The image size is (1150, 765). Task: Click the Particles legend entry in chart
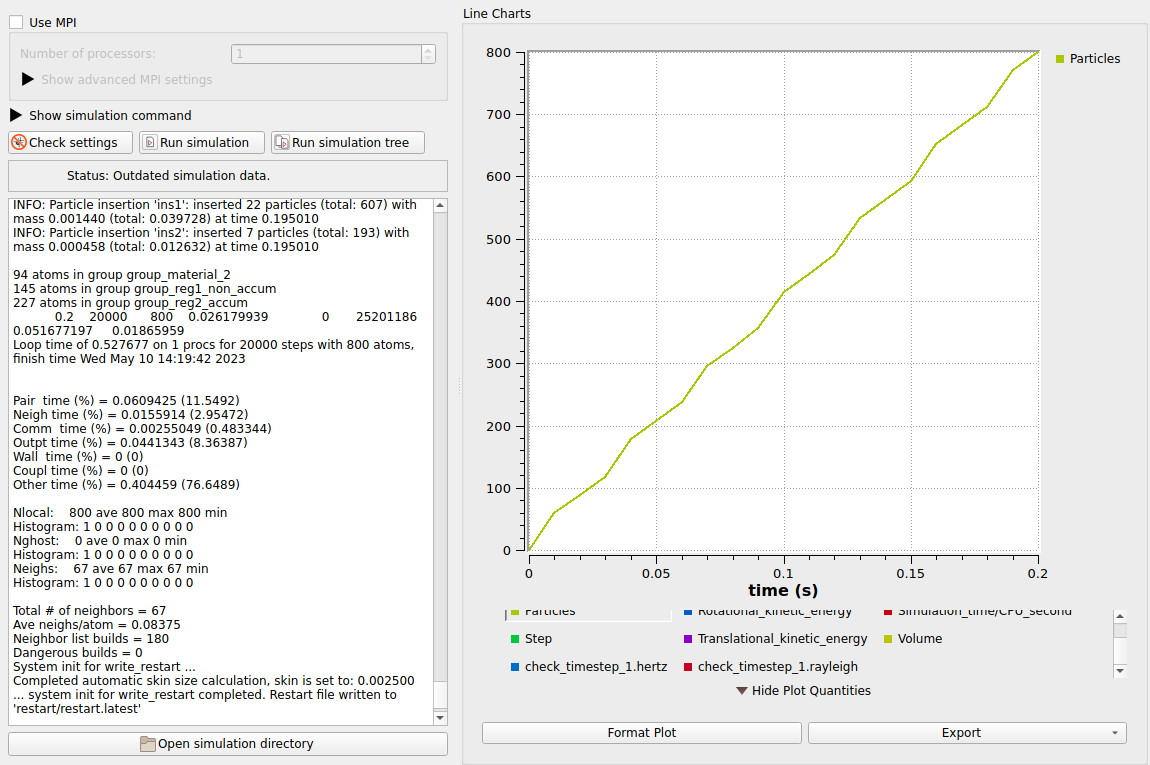pos(1088,59)
